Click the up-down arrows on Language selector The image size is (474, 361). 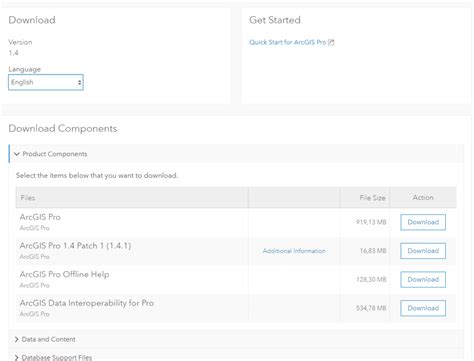point(79,82)
